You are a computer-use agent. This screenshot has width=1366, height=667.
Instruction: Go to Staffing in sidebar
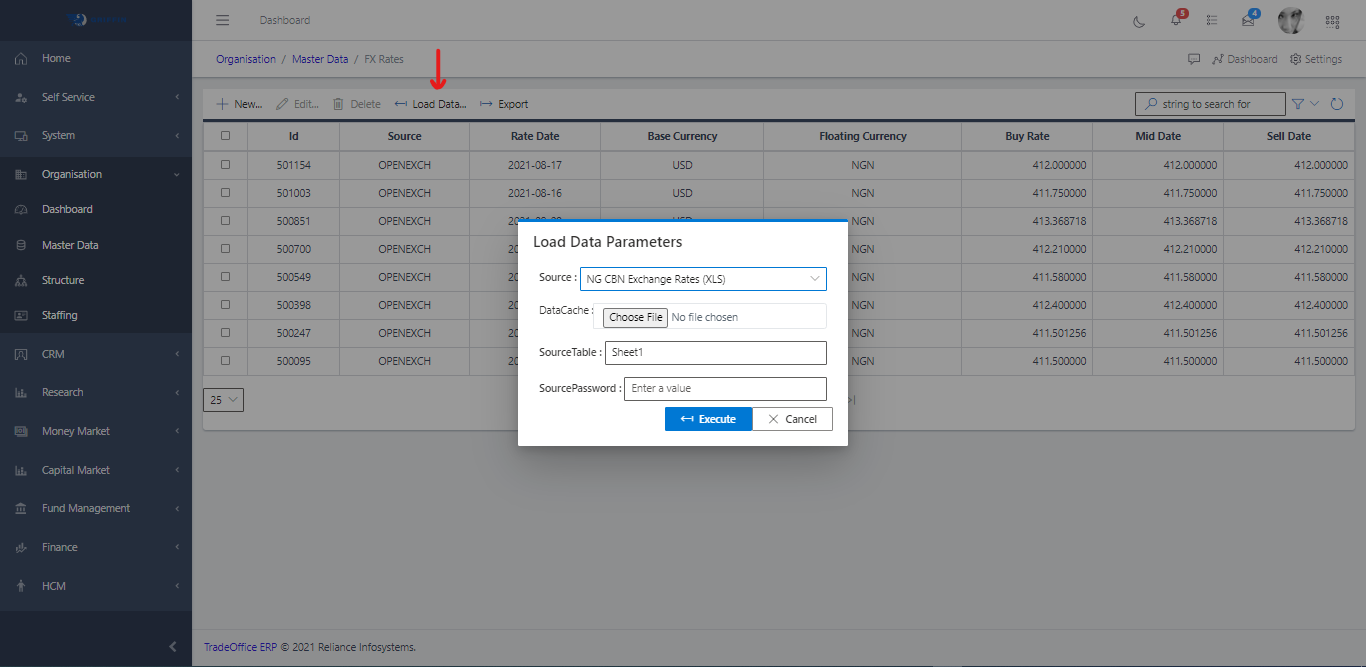pos(59,315)
